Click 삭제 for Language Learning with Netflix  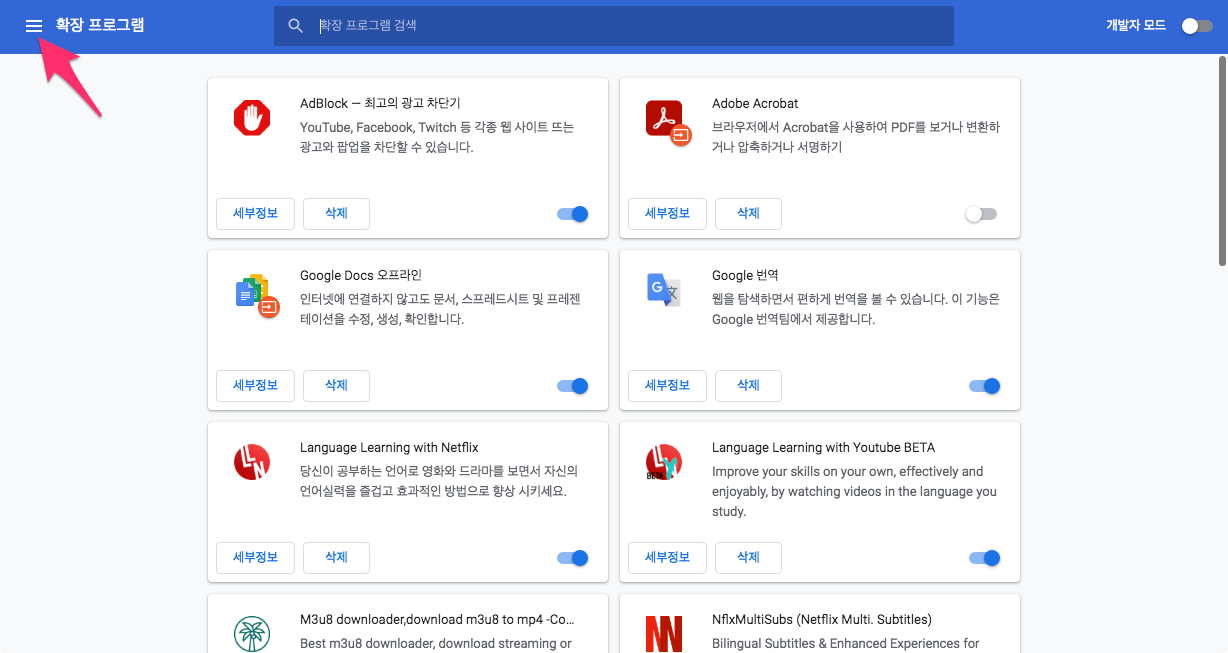336,558
